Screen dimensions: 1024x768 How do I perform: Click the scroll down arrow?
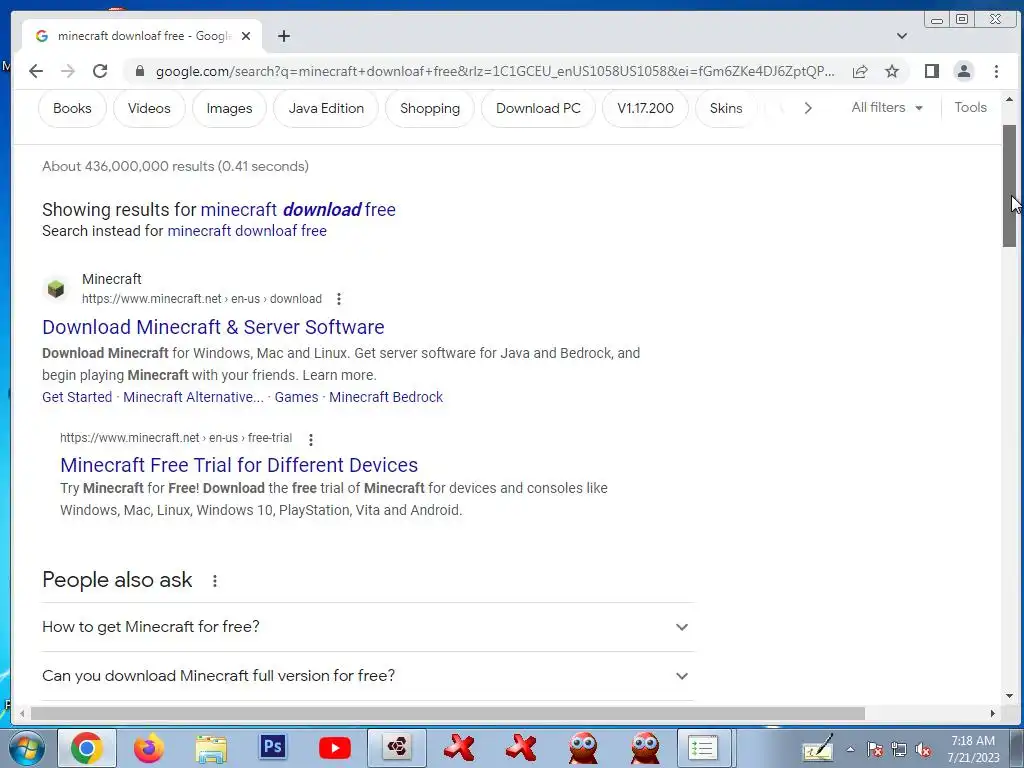[x=1010, y=696]
